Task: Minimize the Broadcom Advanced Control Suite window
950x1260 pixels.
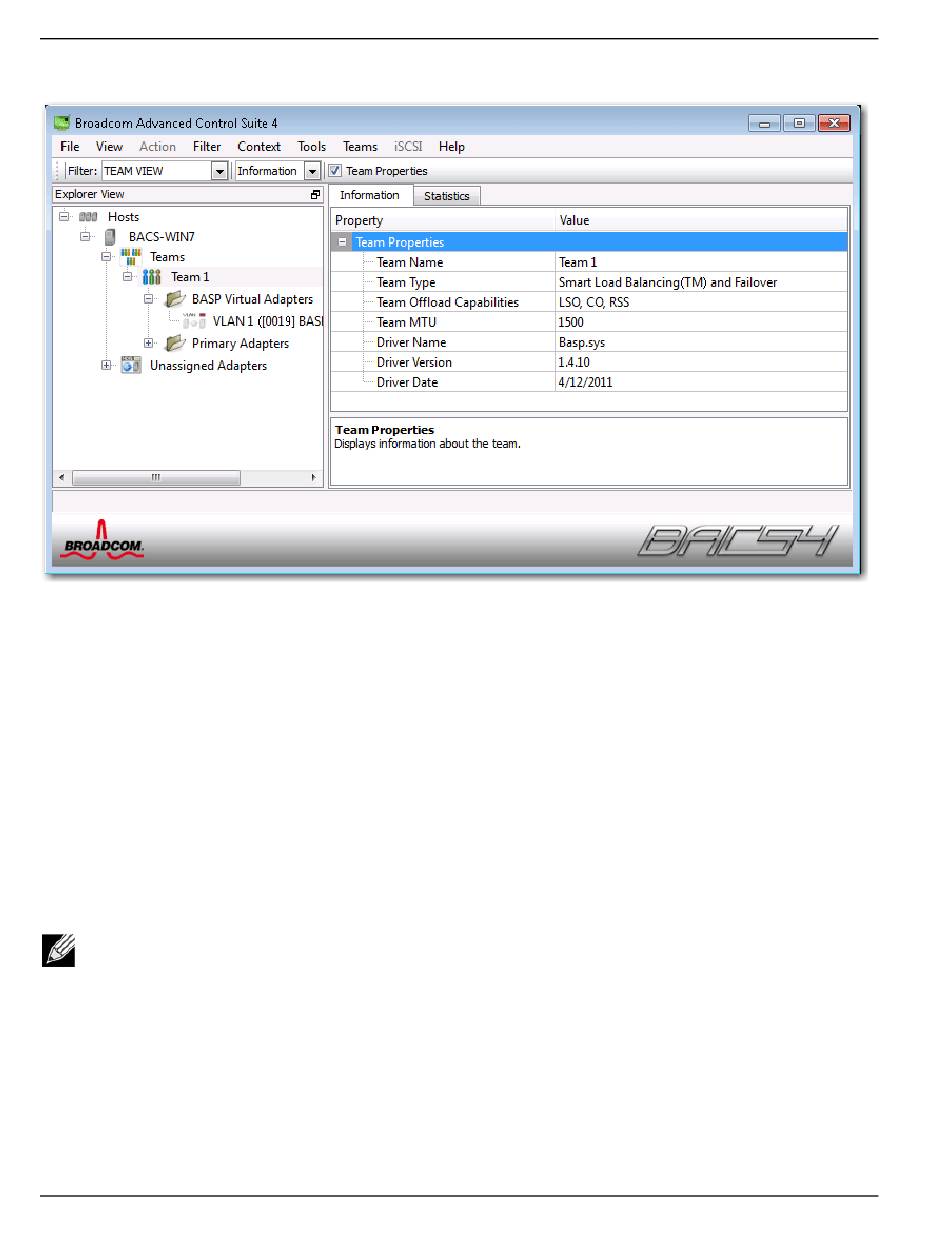Action: click(766, 123)
